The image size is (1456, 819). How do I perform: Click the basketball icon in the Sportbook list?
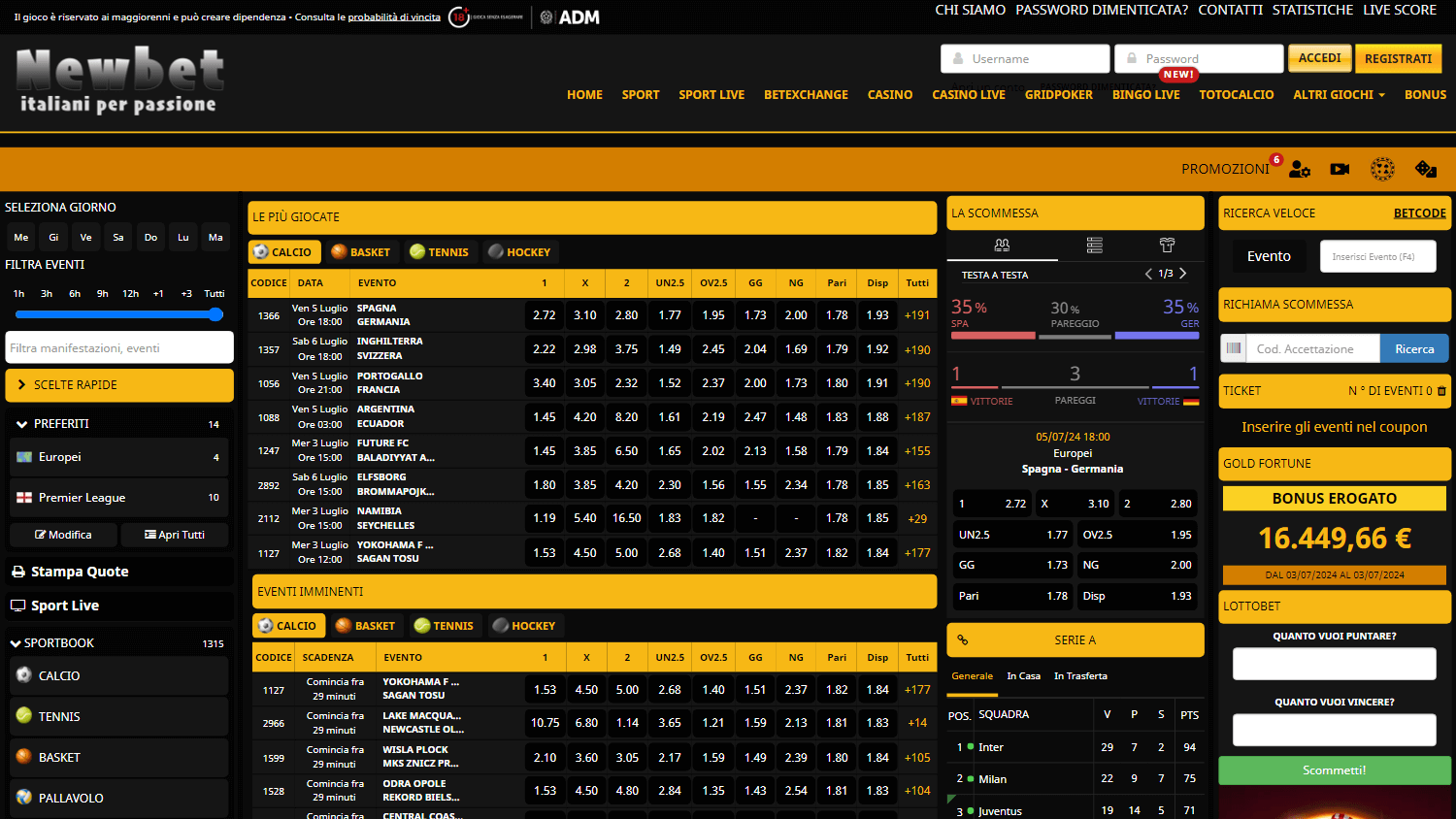[x=24, y=757]
